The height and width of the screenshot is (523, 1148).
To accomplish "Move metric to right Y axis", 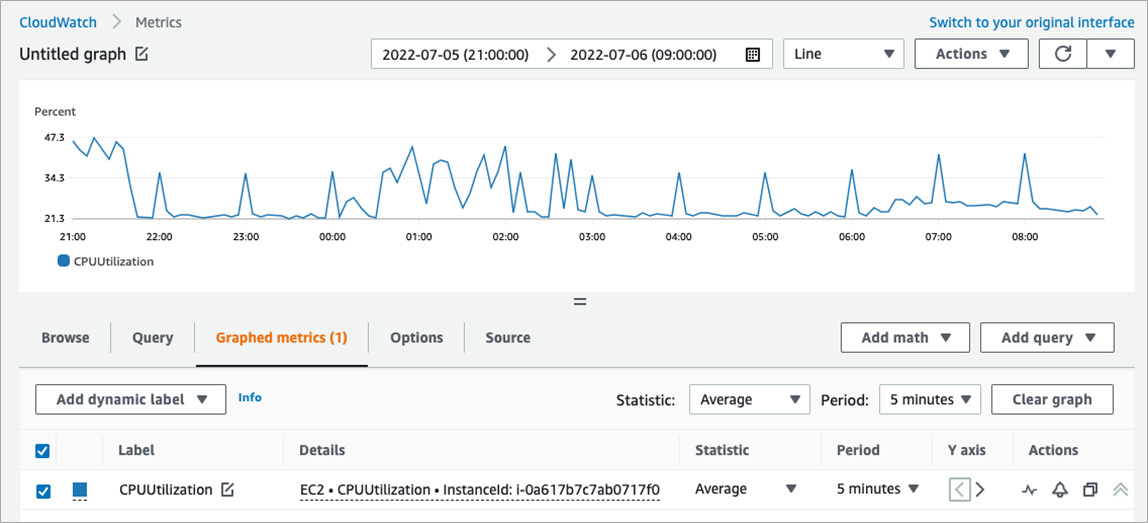I will coord(980,489).
